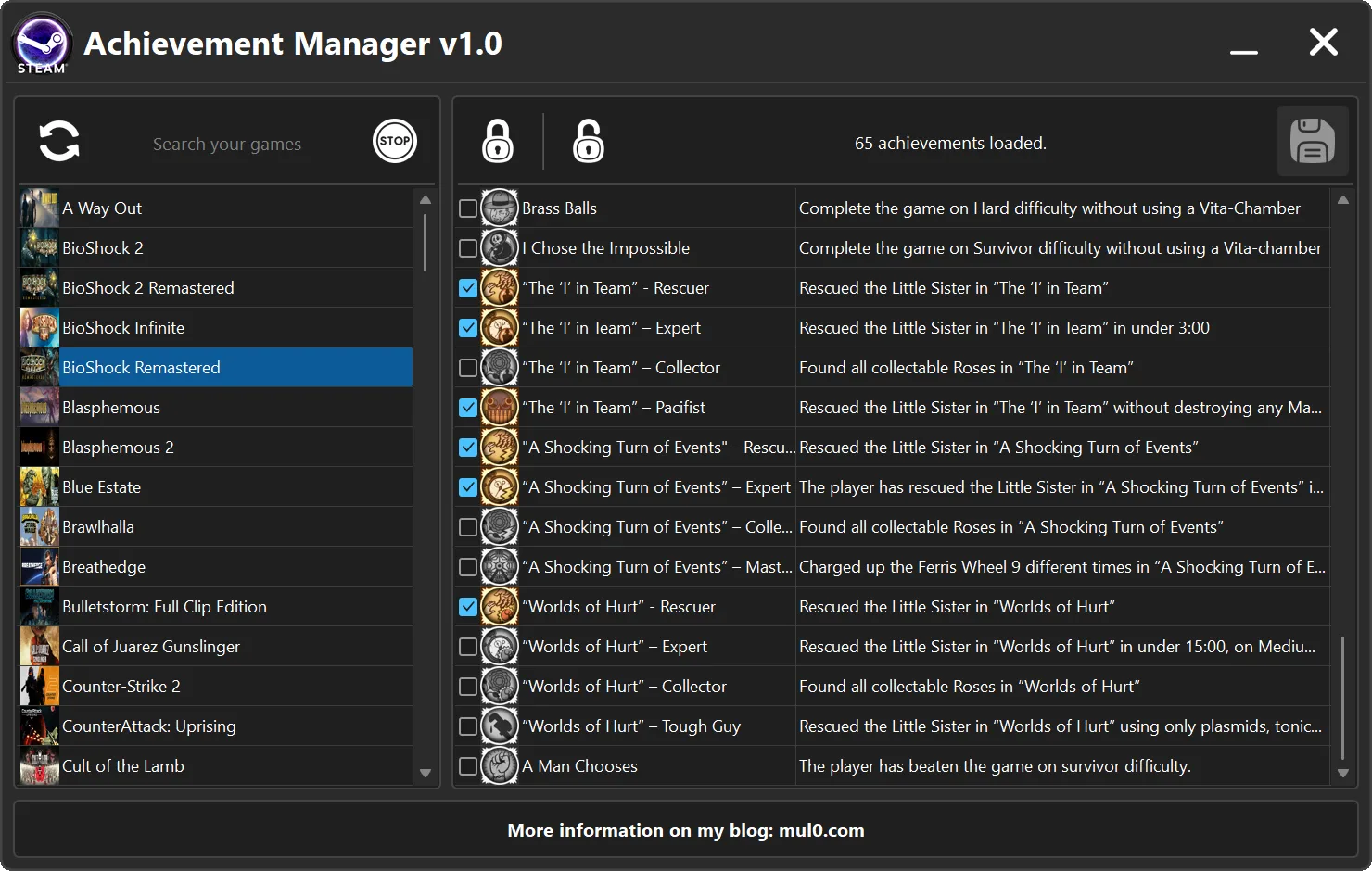Click "Worlds of Hurt" Rescuer achievement icon
This screenshot has width=1372, height=871.
[500, 607]
